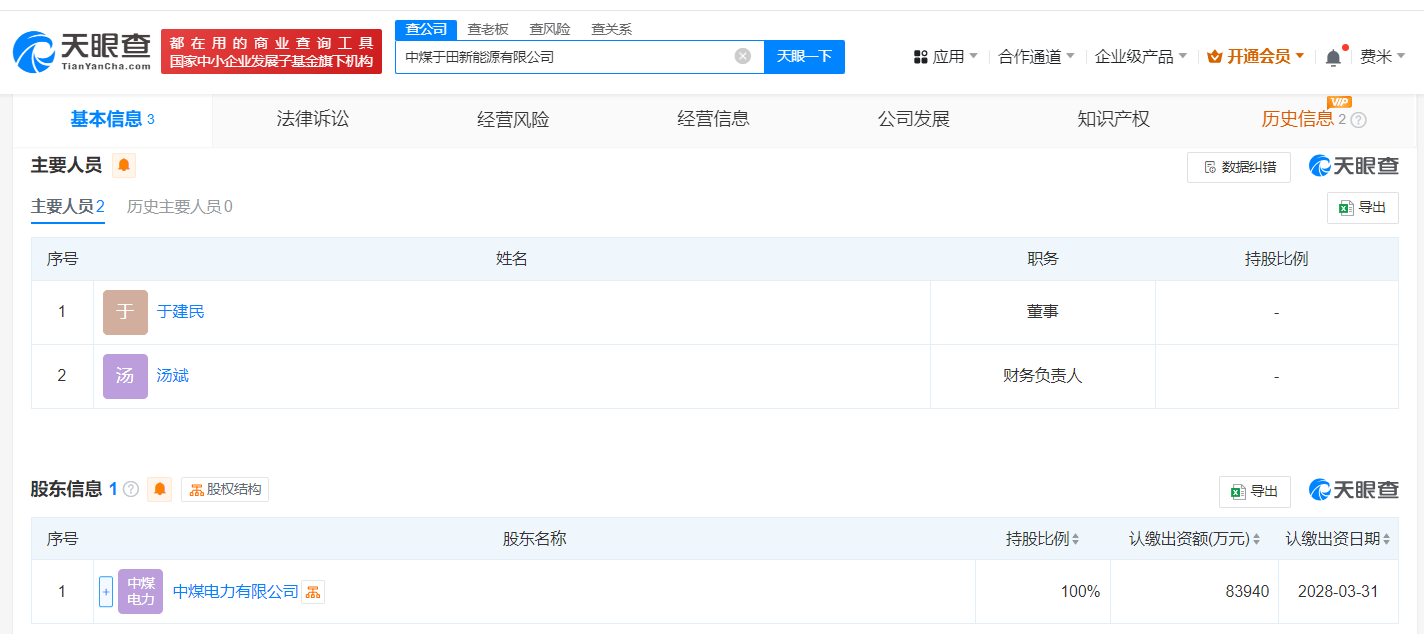Click the notification bell in top navigation

[1333, 57]
